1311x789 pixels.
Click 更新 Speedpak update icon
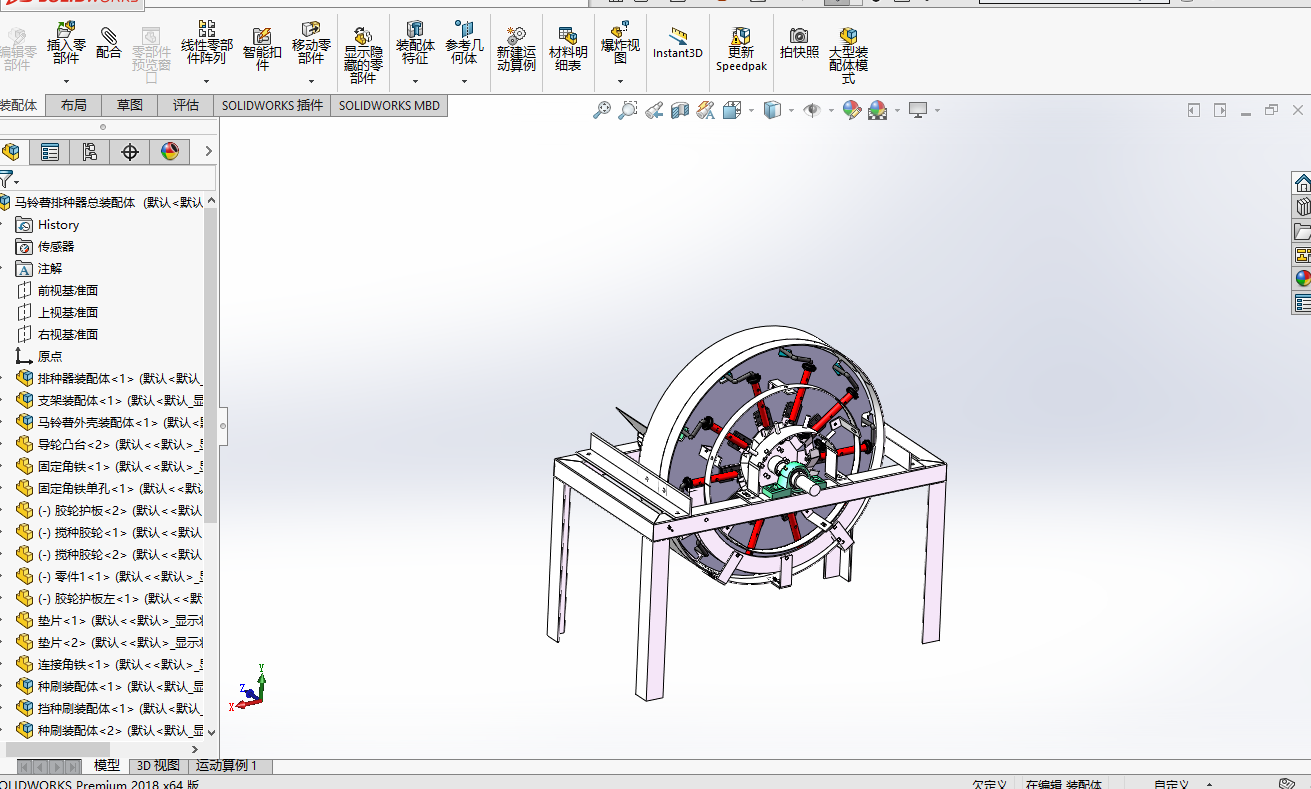pos(741,50)
